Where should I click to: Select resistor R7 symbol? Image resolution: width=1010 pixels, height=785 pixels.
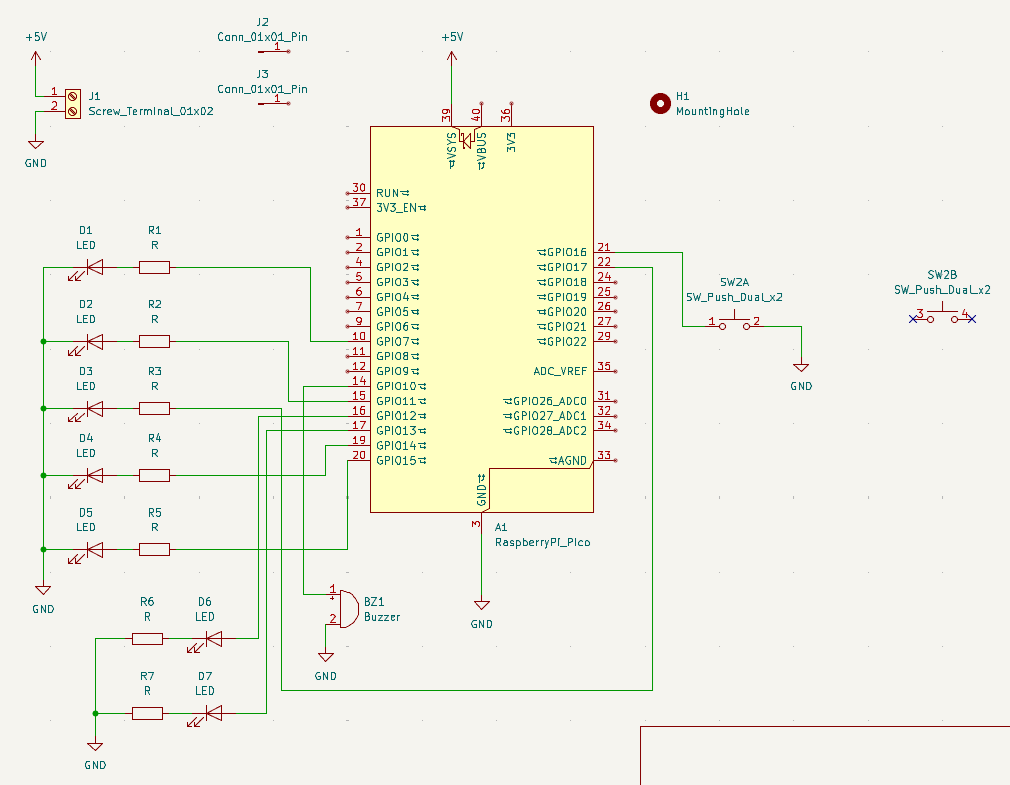point(148,713)
